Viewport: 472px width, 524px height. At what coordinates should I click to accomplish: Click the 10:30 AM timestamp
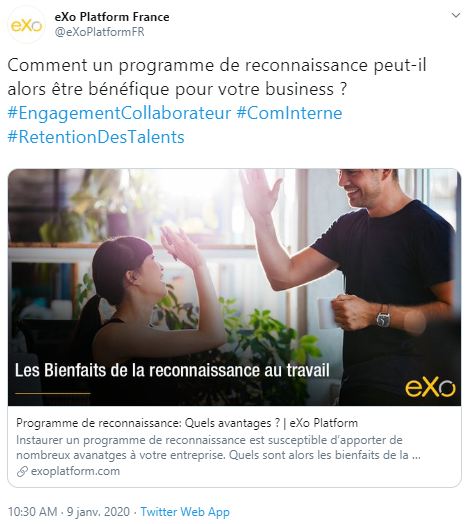tap(32, 512)
